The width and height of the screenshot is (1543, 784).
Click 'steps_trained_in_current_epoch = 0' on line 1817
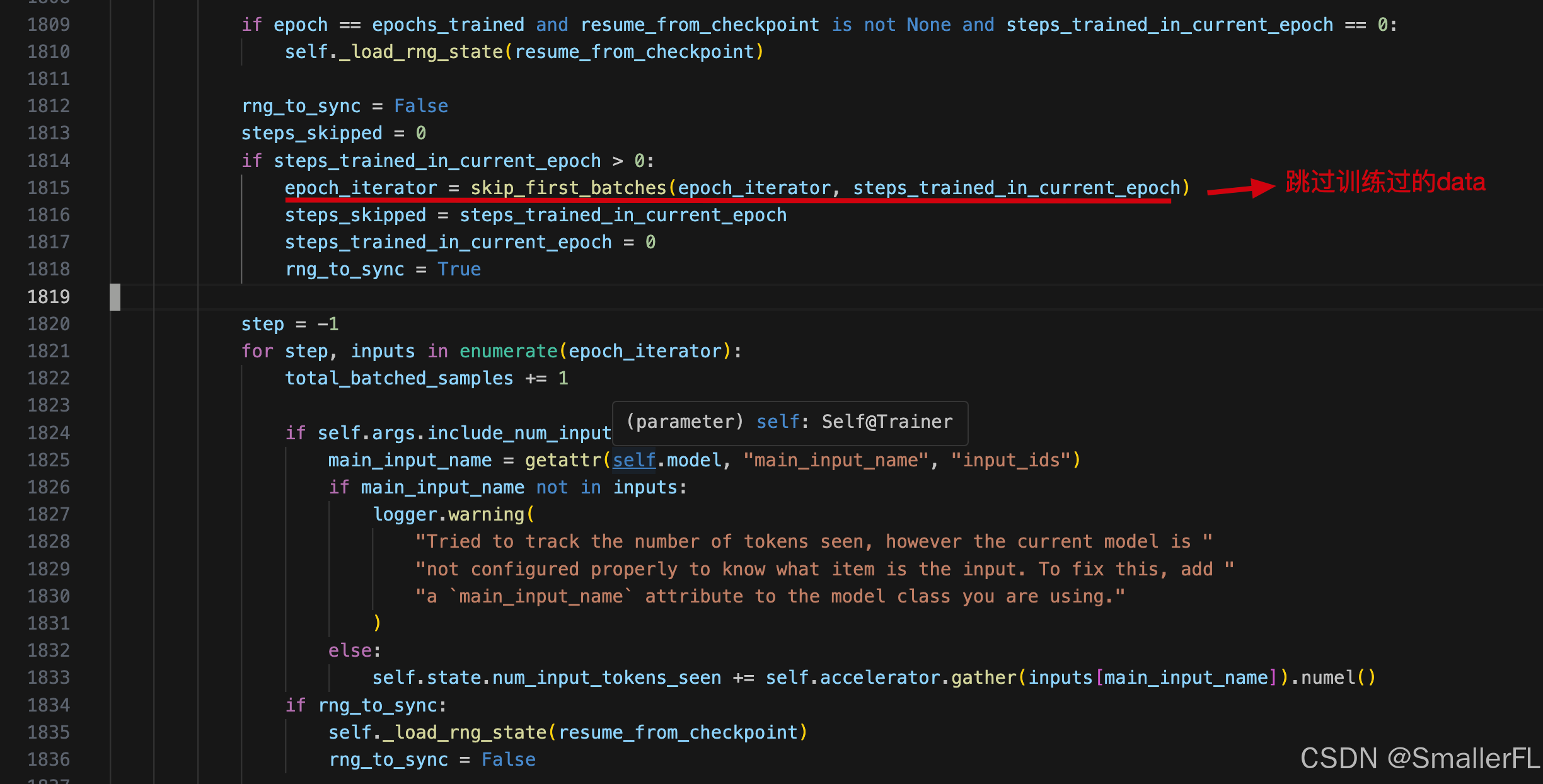[x=470, y=242]
